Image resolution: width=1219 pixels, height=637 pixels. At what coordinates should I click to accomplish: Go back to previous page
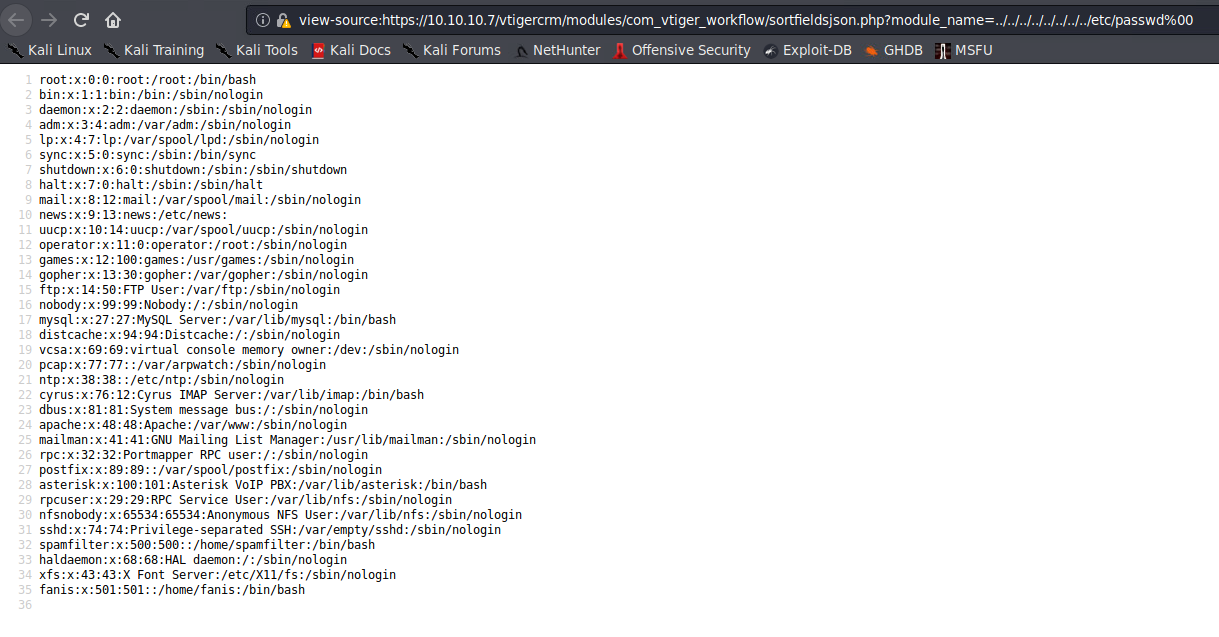19,19
